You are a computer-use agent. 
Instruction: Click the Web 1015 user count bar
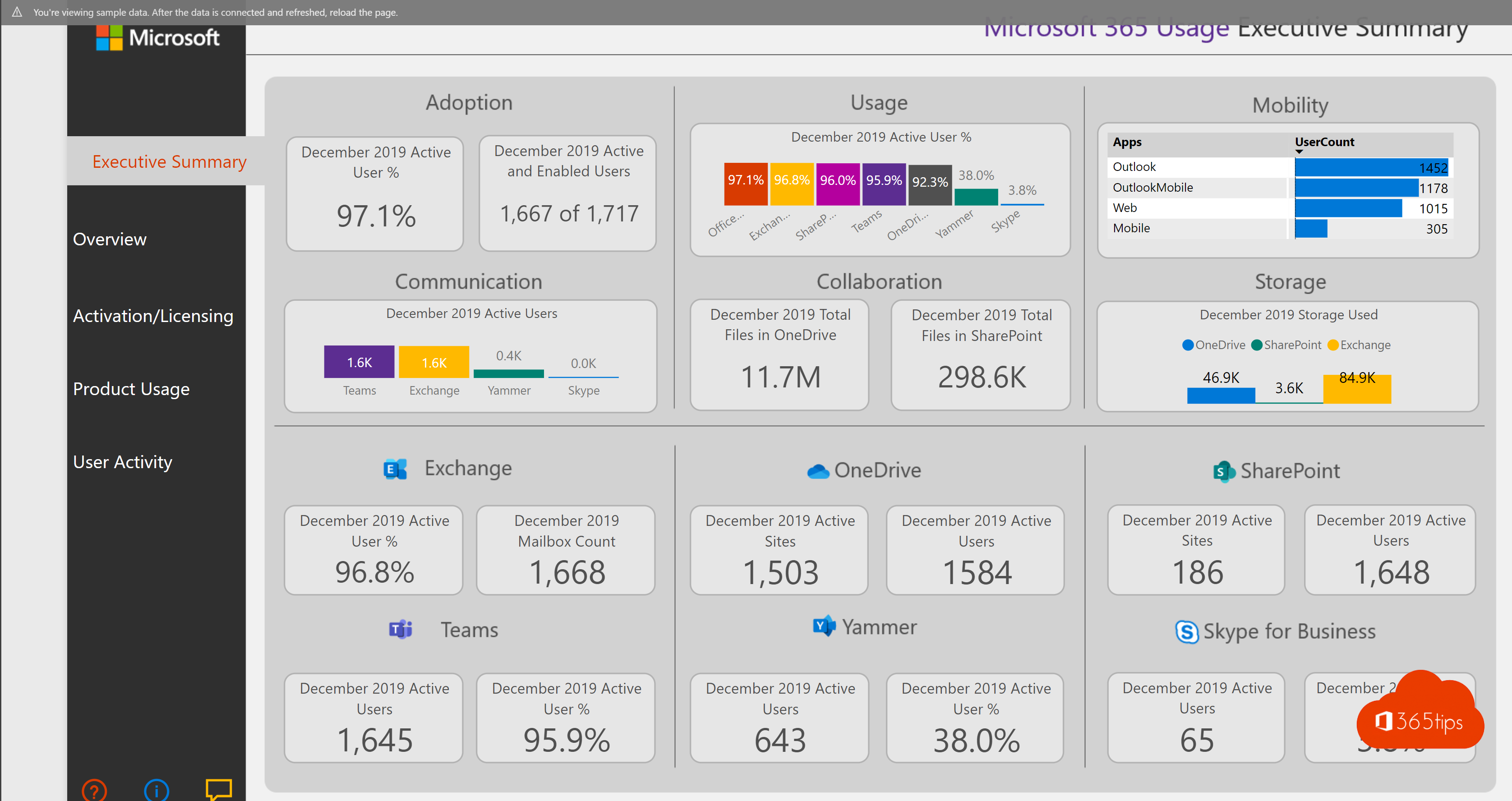[x=1348, y=208]
